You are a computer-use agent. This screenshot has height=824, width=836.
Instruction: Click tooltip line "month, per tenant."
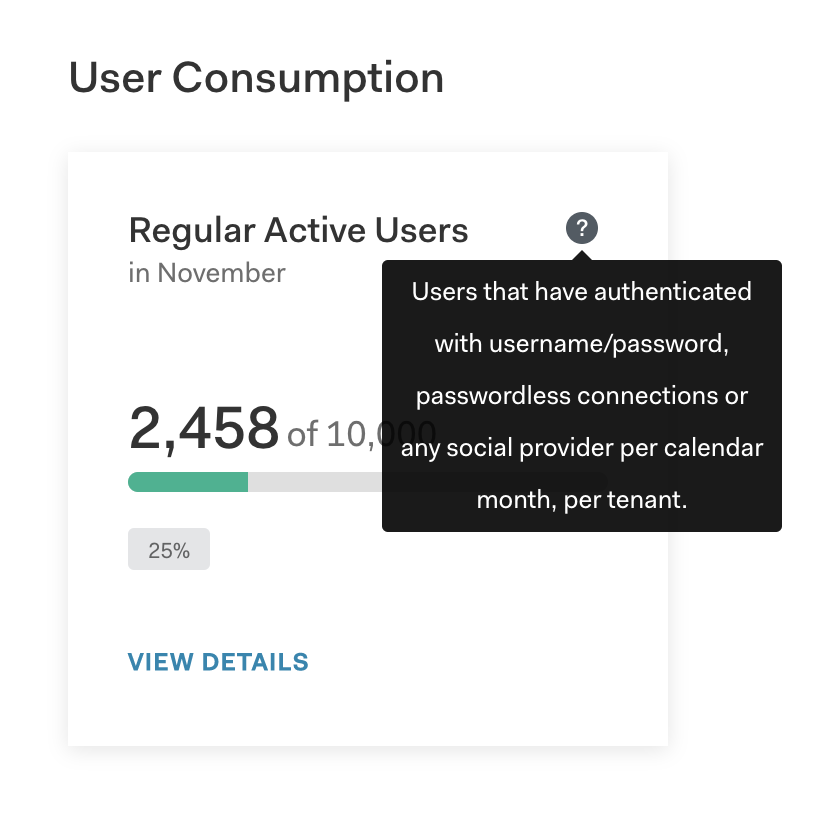(581, 499)
